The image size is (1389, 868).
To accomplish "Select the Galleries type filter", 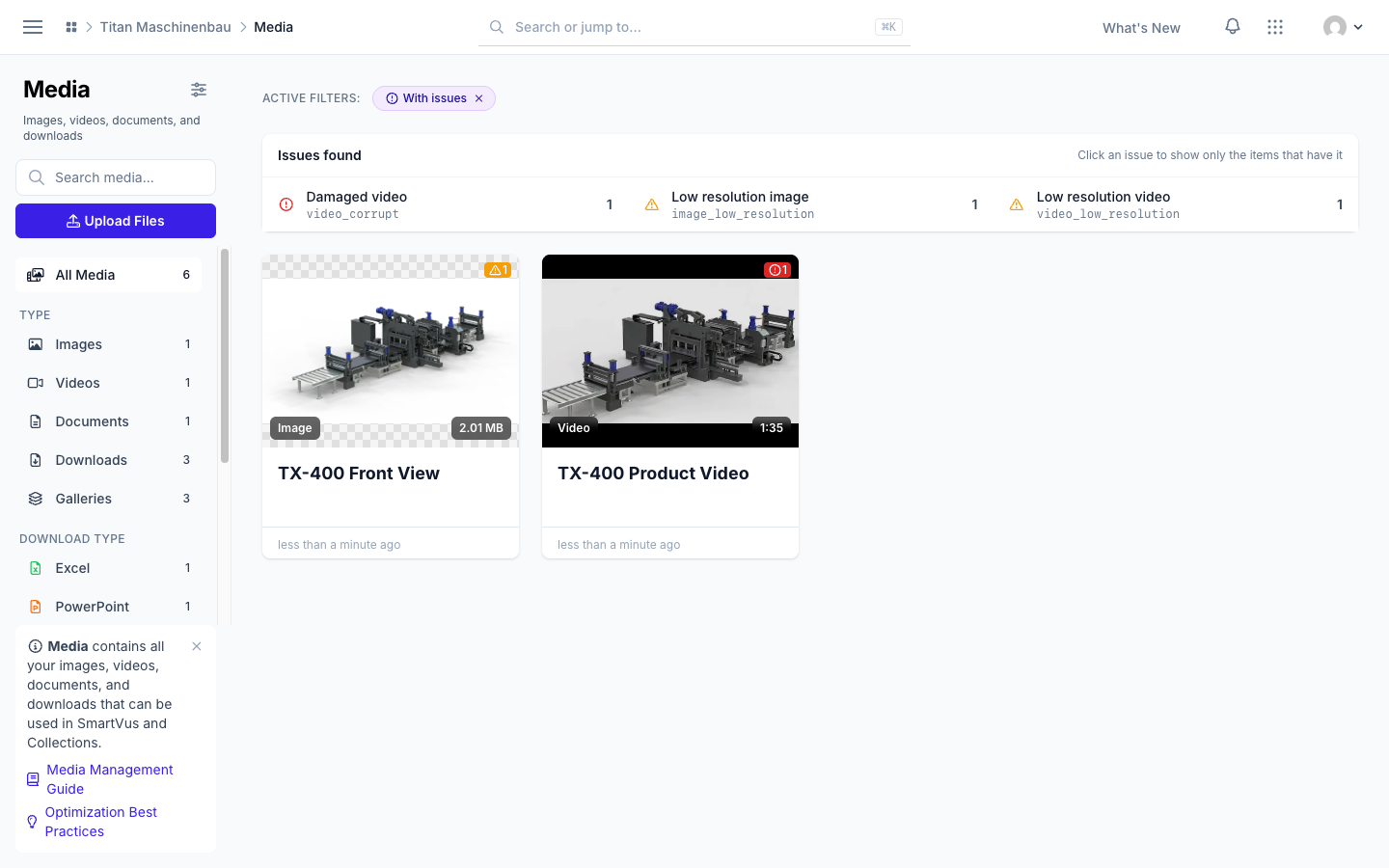I will coord(109,499).
